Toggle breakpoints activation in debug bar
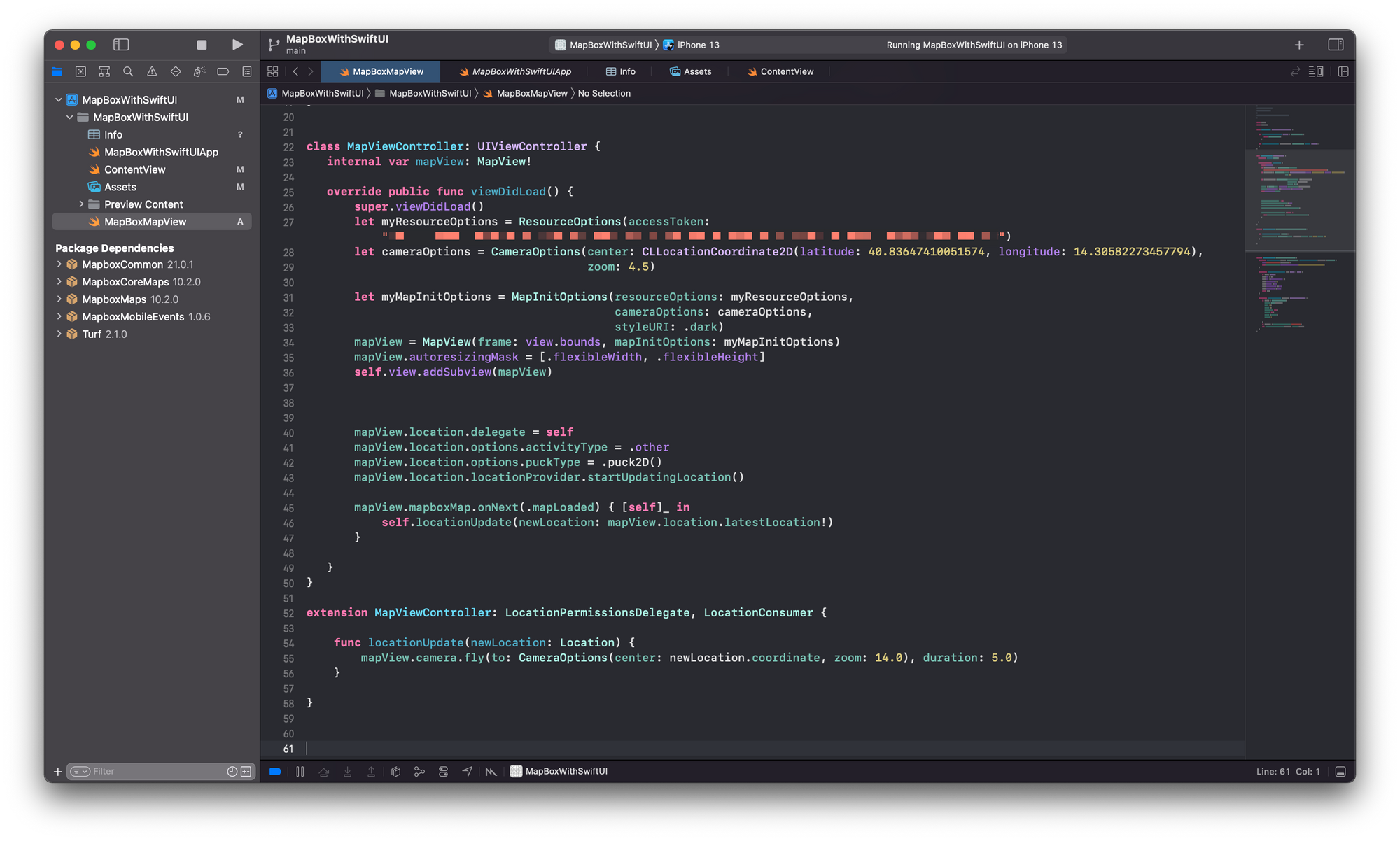The image size is (1400, 841). [x=275, y=771]
